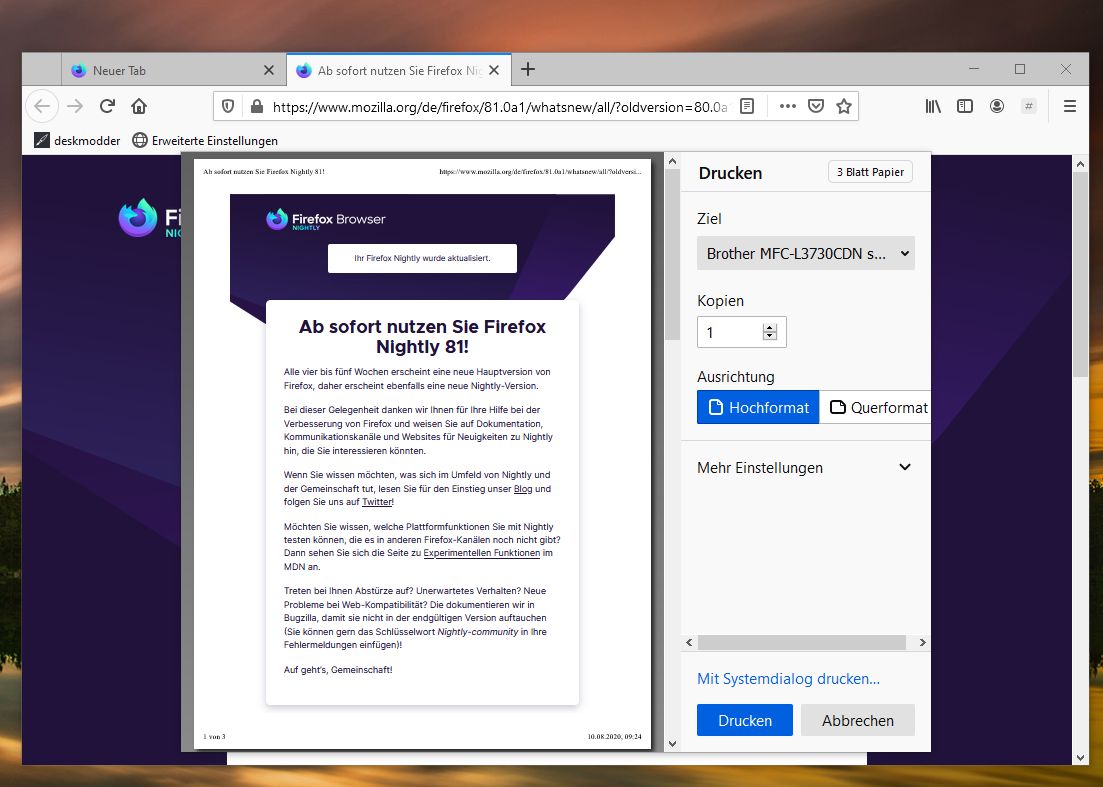Click the 3 Blatt Papier badge
This screenshot has height=787, width=1103.
(870, 172)
